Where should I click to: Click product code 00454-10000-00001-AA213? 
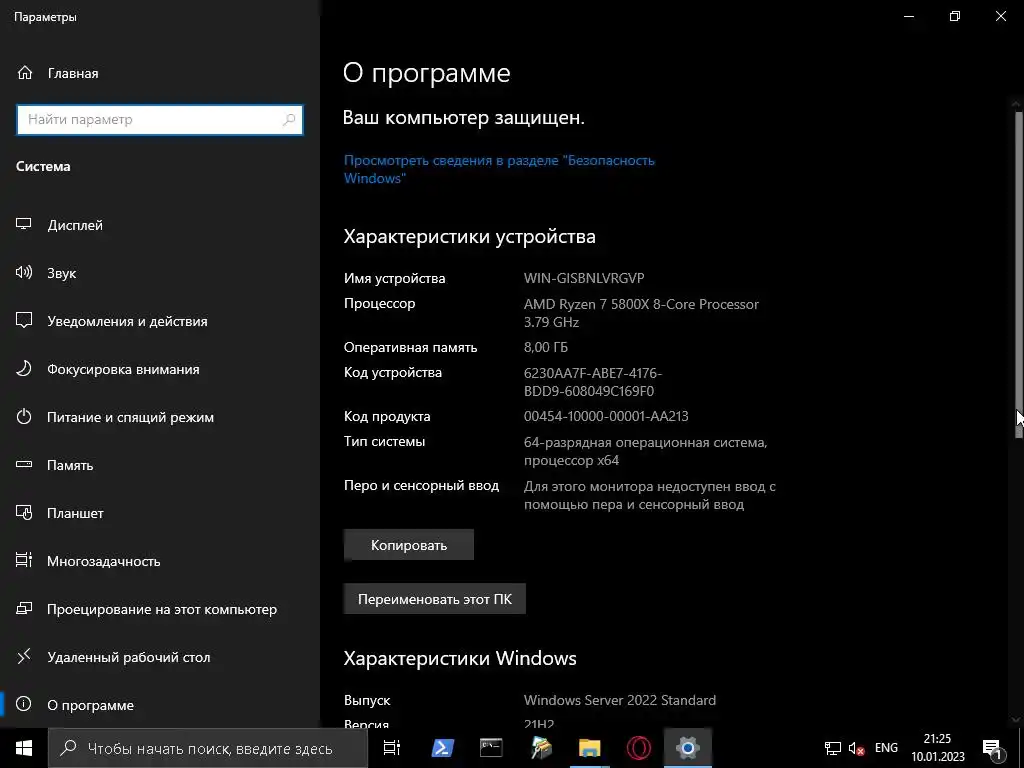click(x=606, y=416)
